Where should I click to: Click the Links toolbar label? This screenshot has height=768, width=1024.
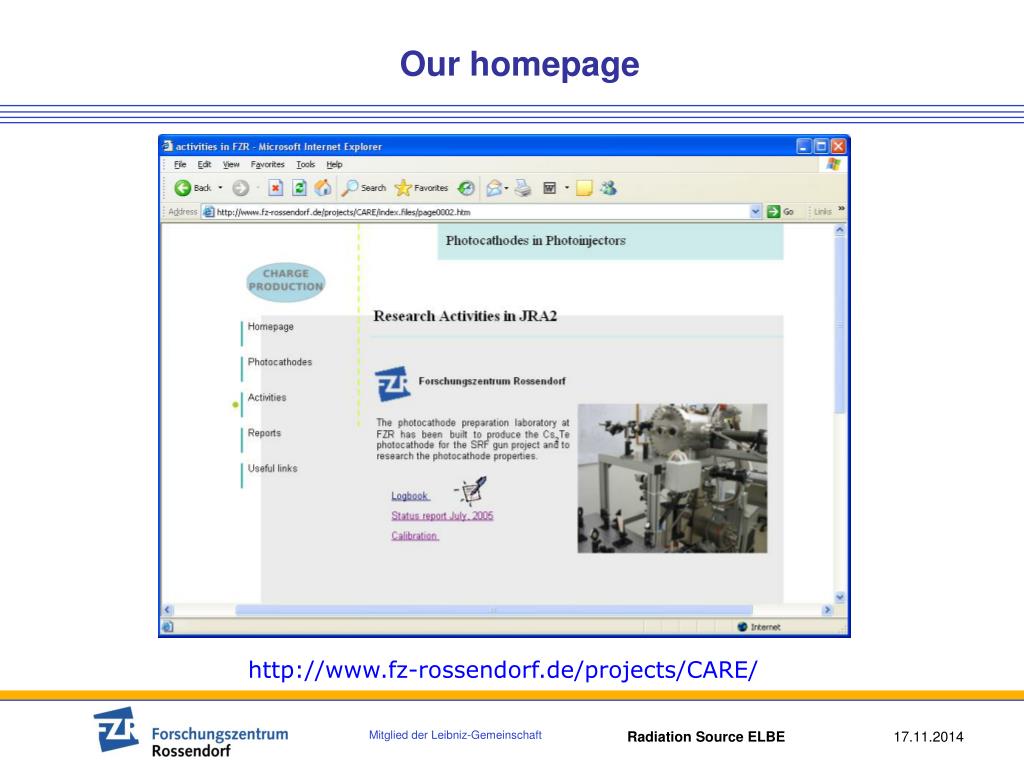[822, 212]
